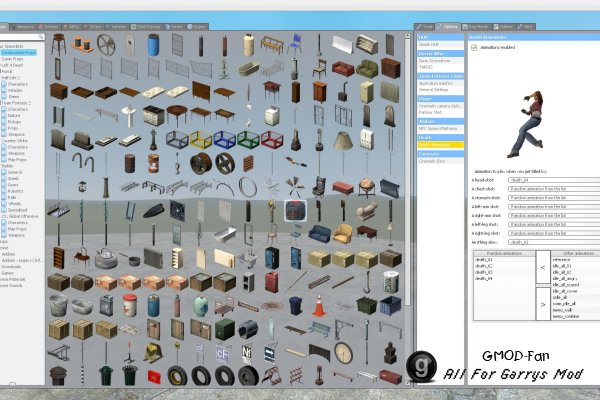Open the left-leg shot animation dropdown
This screenshot has height=400, width=600.
click(x=554, y=224)
